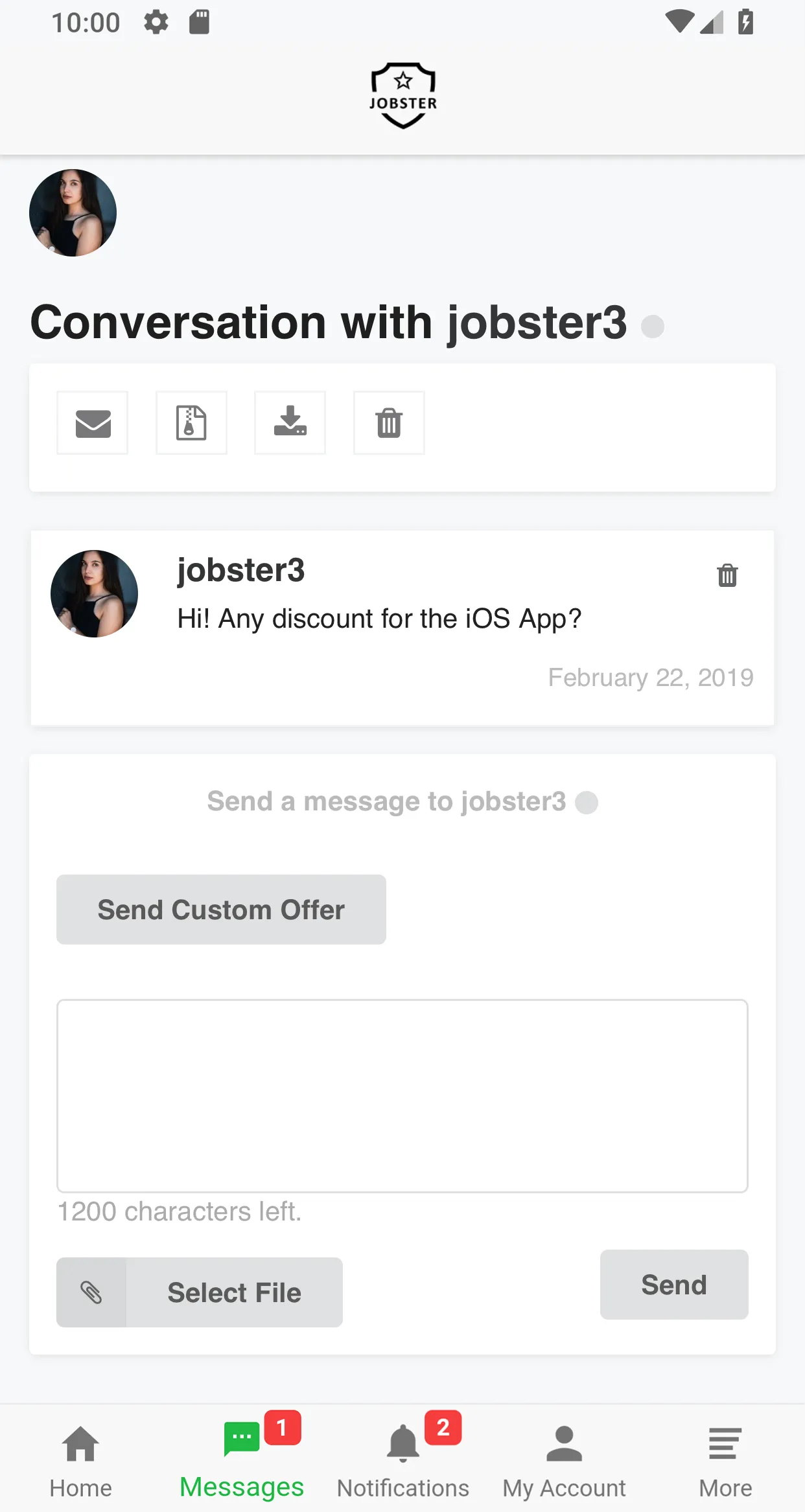Open avatar beside jobster3's message

click(x=94, y=594)
